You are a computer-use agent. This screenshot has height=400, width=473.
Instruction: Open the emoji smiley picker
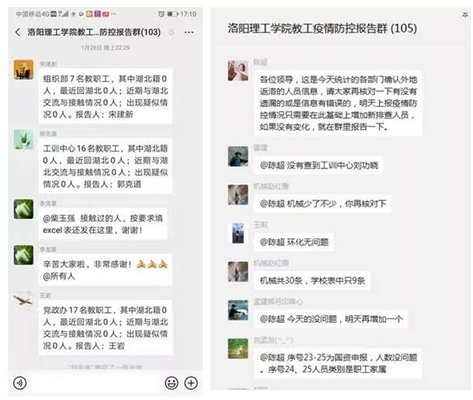coord(171,383)
